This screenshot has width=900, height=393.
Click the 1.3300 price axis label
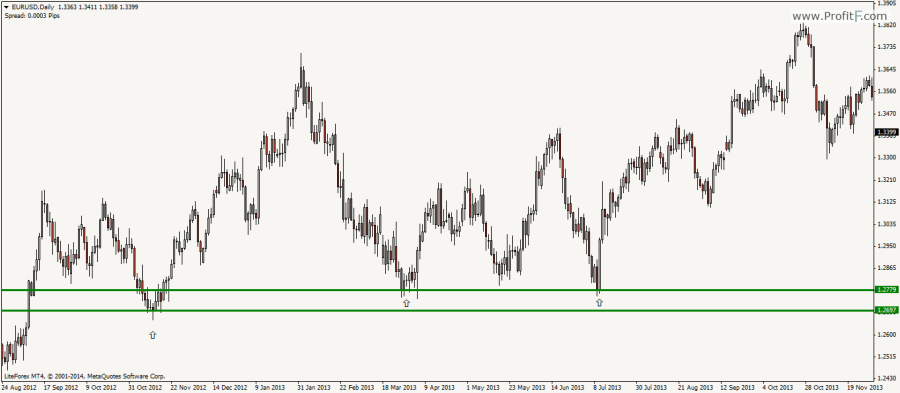click(x=887, y=157)
